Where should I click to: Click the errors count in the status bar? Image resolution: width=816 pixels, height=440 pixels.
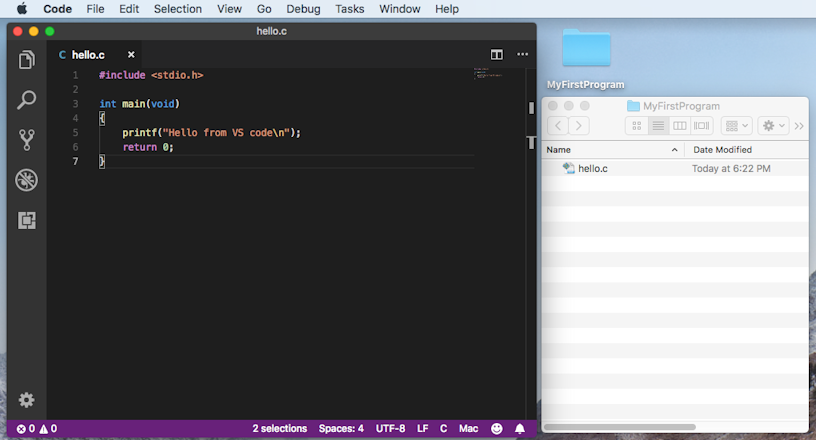pos(26,429)
